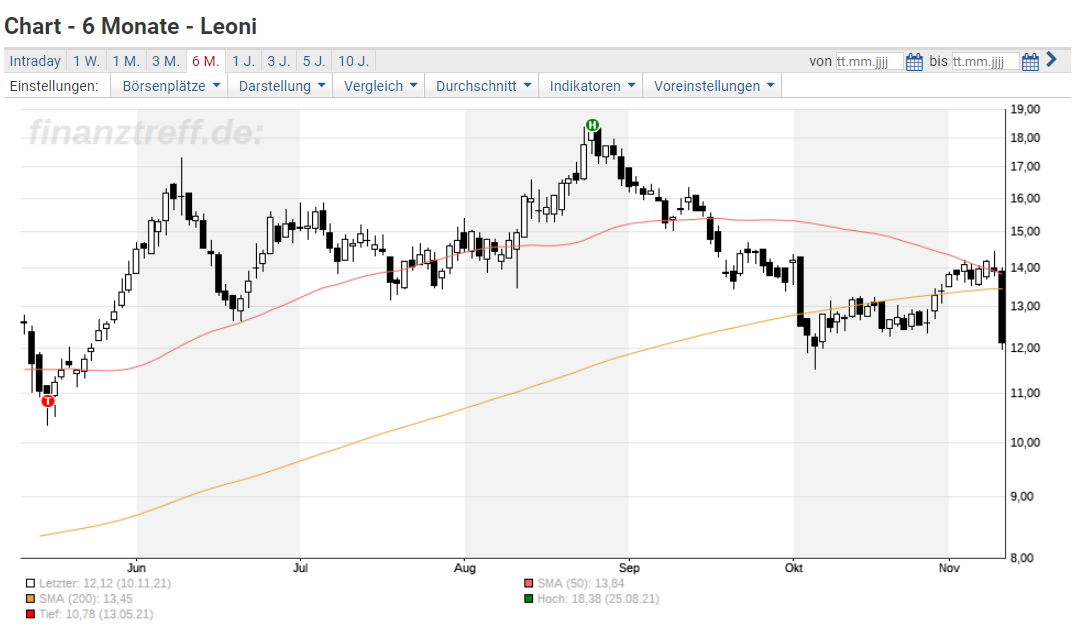Click the 11,00 price axis label

1025,393
